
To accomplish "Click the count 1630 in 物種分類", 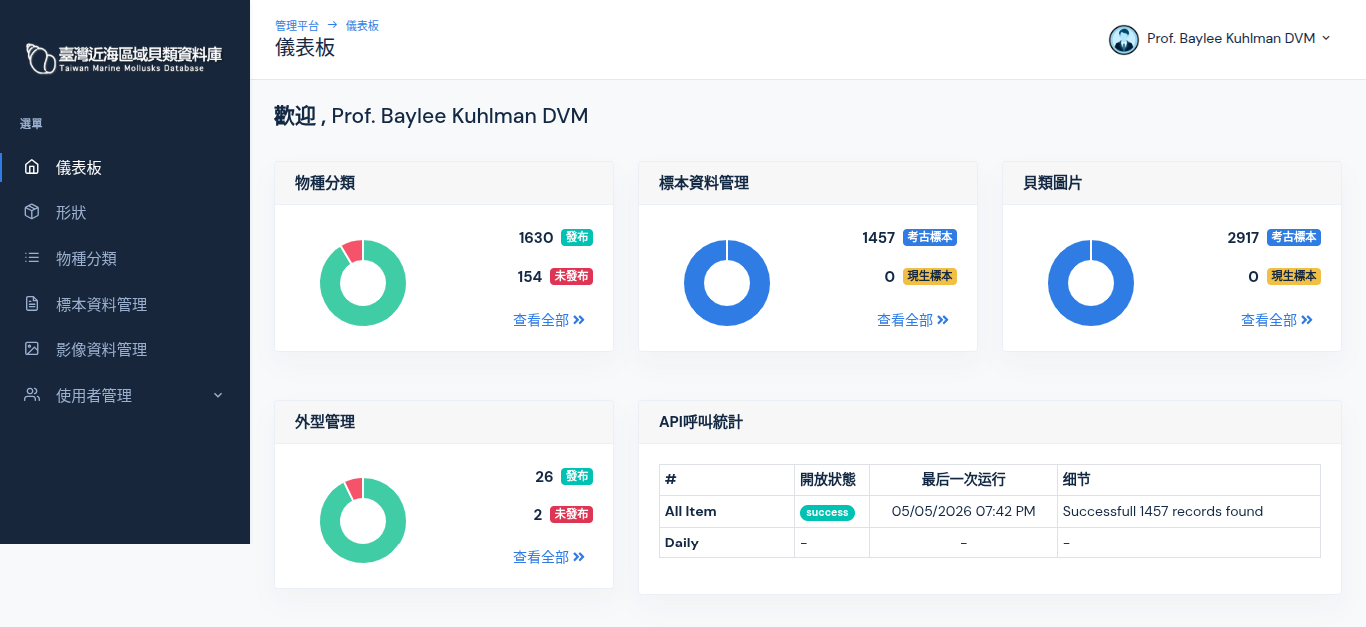I will coord(536,237).
